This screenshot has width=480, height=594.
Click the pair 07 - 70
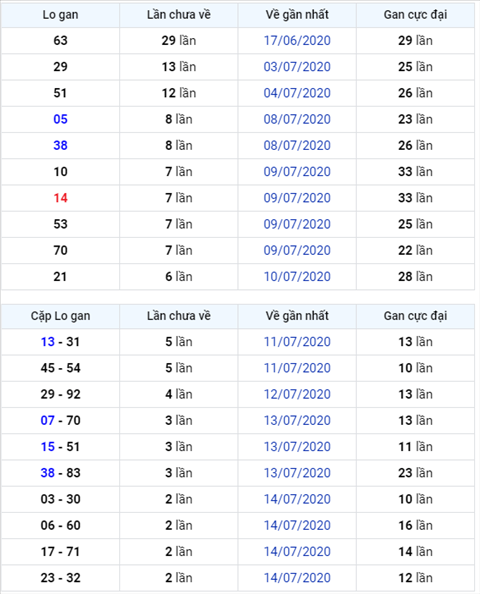click(60, 420)
